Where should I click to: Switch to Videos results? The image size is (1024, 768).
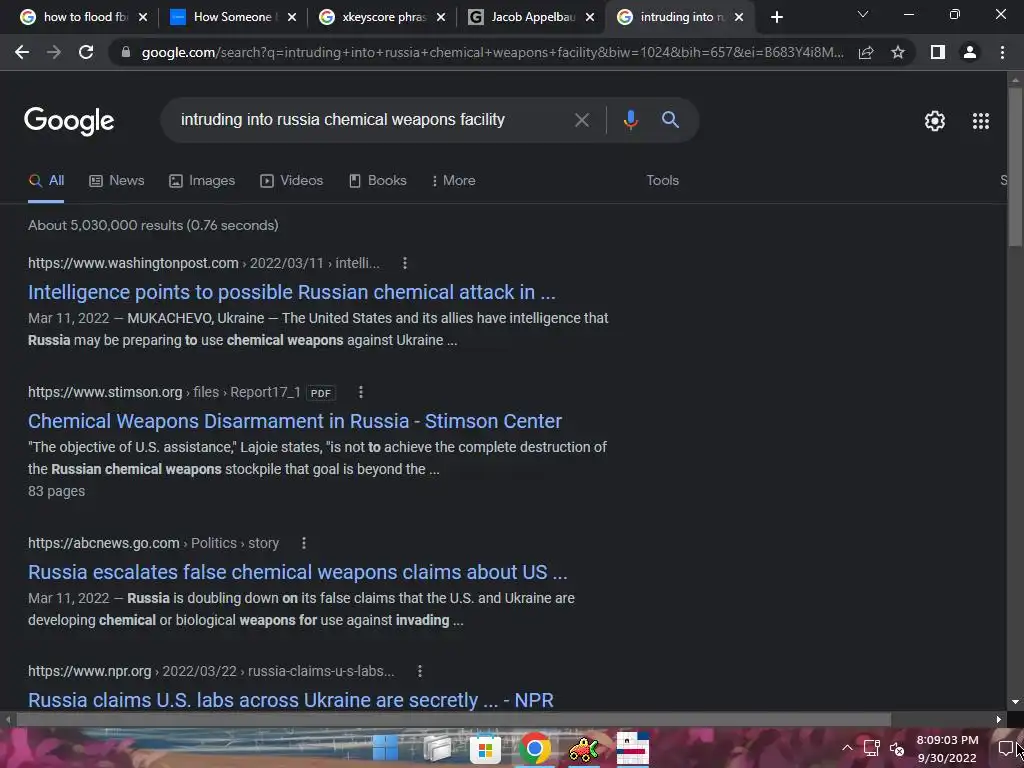(291, 181)
